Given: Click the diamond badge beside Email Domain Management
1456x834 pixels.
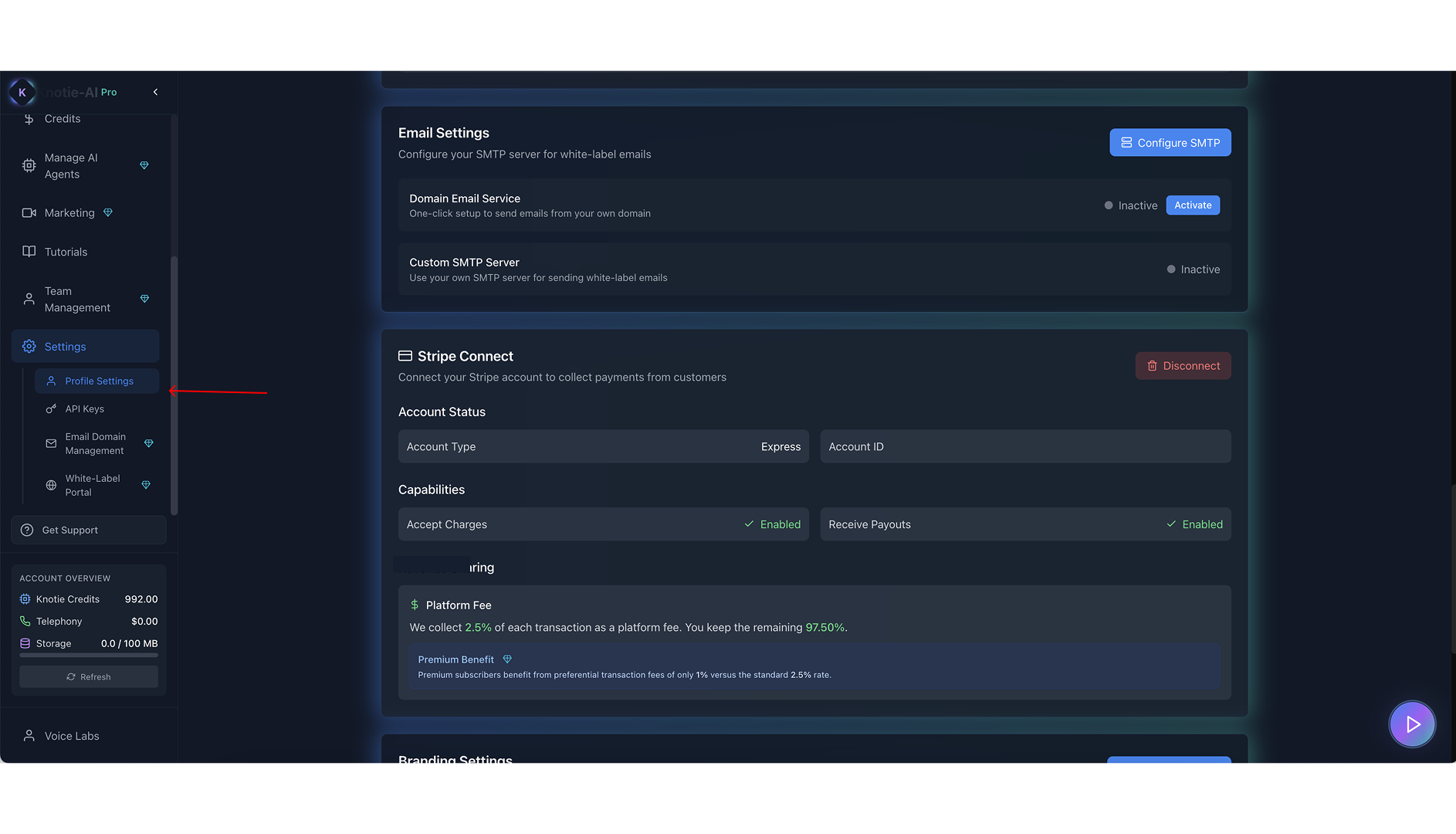Looking at the screenshot, I should coord(148,444).
